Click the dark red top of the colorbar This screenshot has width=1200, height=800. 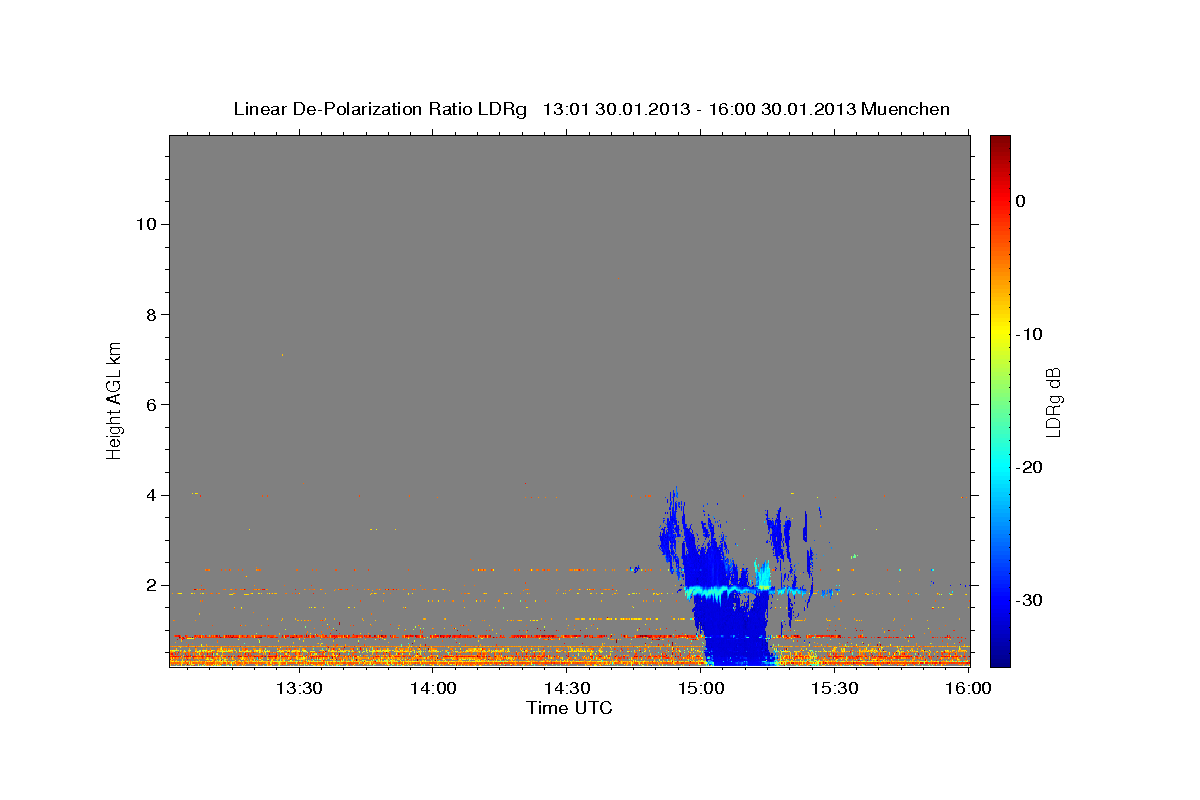pyautogui.click(x=1000, y=145)
